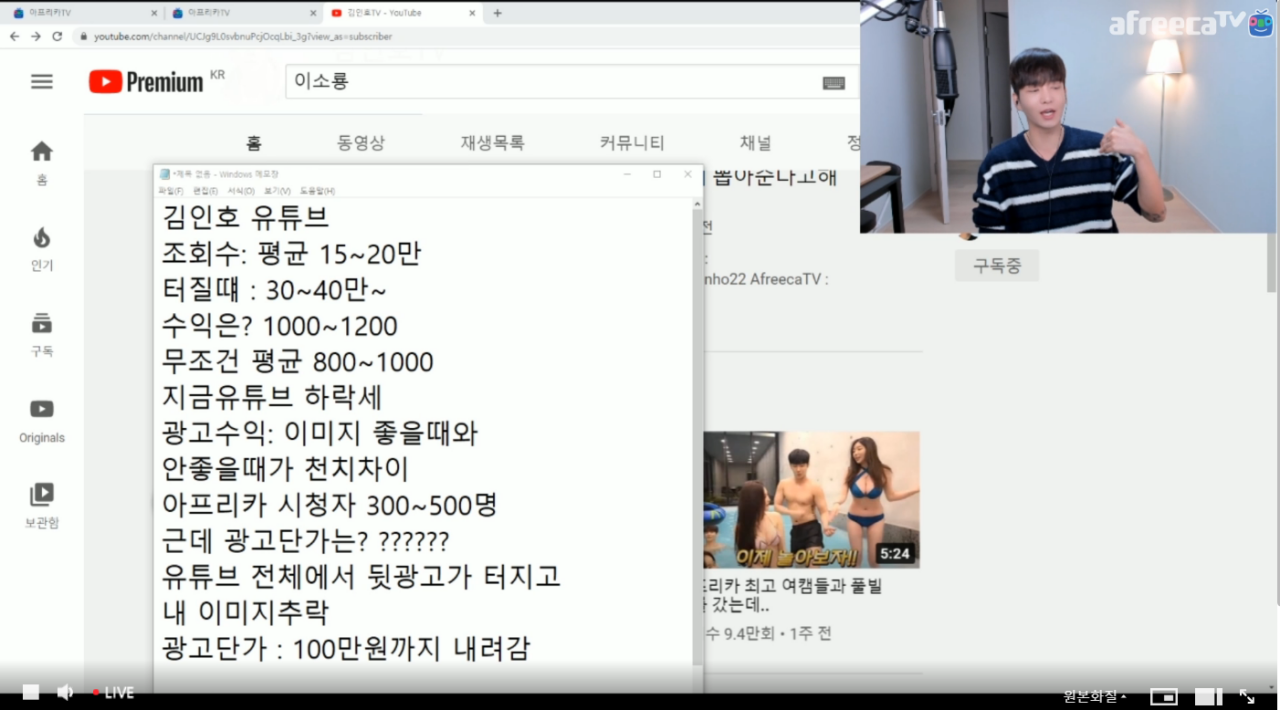Click the line '수익은? 1000~1200'
The width and height of the screenshot is (1280, 710).
click(x=280, y=326)
